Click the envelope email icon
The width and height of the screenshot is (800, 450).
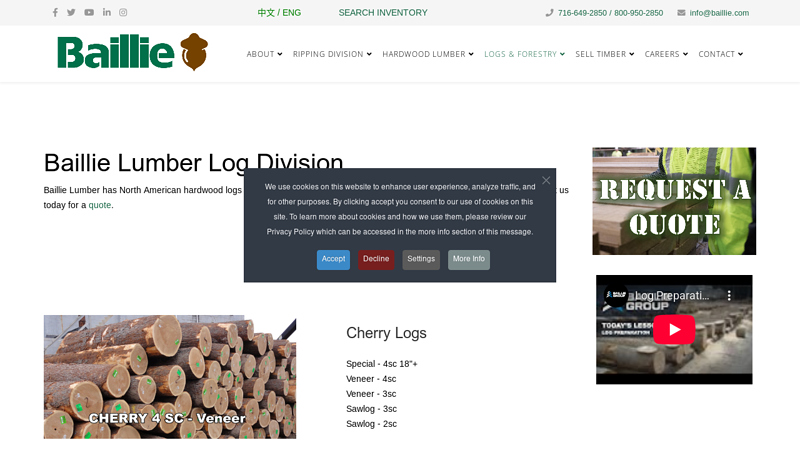(x=681, y=13)
